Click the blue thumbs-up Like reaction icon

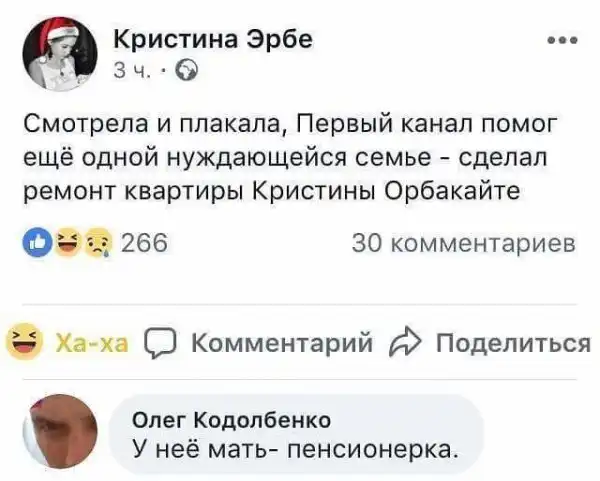39,243
